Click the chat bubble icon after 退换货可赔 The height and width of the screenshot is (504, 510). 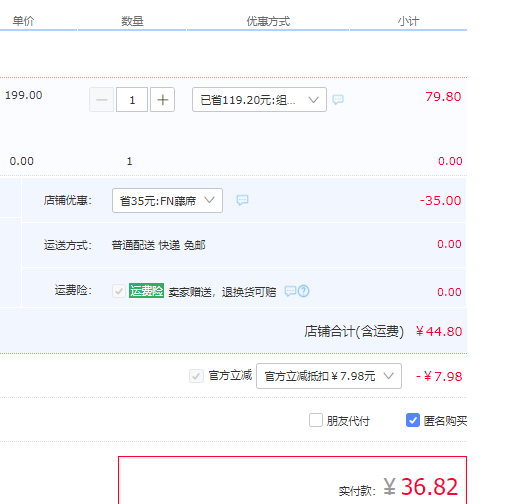coord(290,291)
